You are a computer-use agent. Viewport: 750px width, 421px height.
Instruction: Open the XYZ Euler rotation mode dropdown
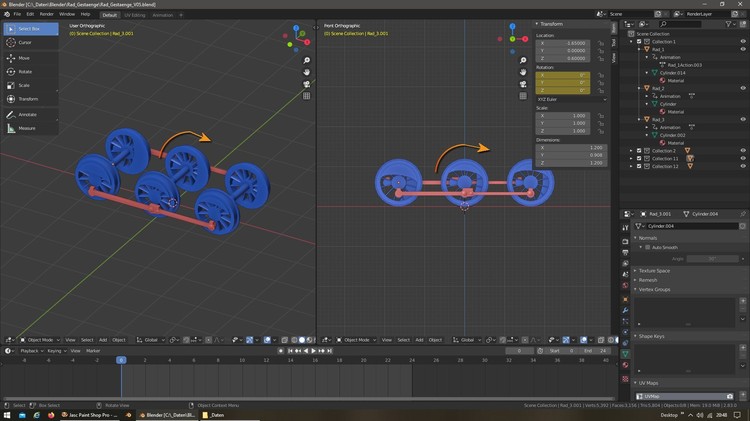(x=571, y=99)
